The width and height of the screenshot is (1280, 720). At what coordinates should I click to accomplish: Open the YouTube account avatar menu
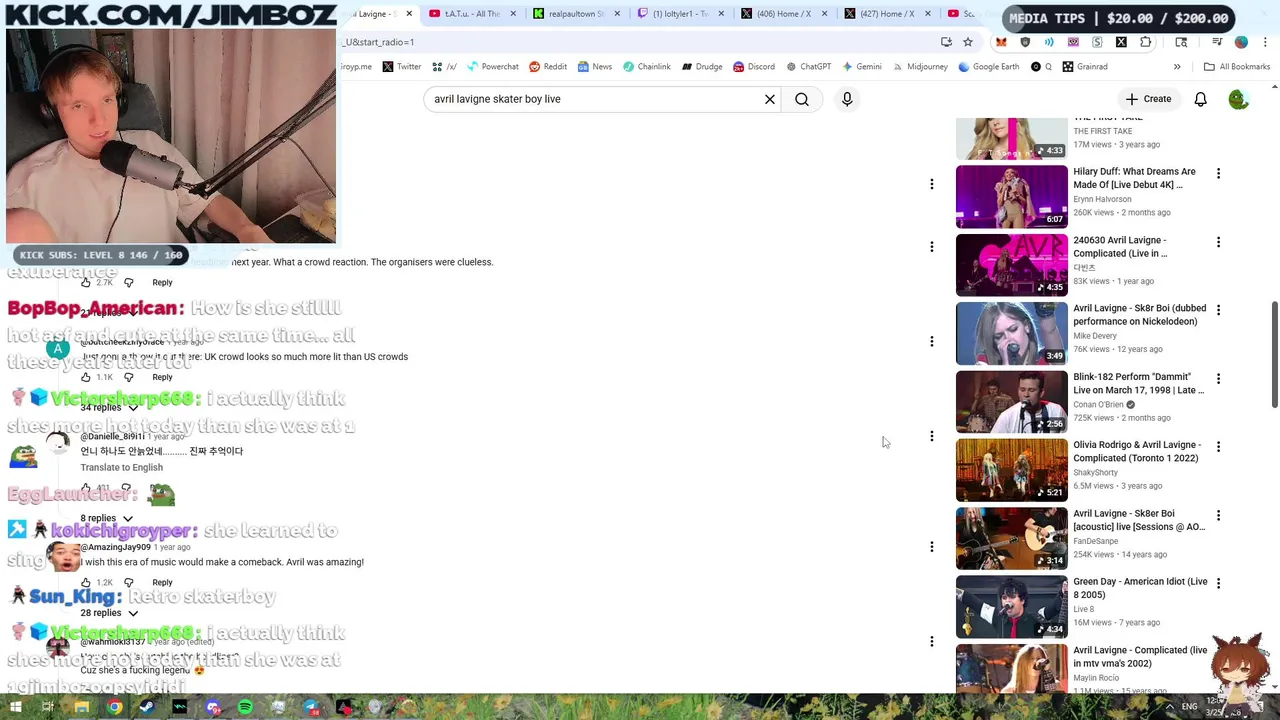coord(1238,99)
